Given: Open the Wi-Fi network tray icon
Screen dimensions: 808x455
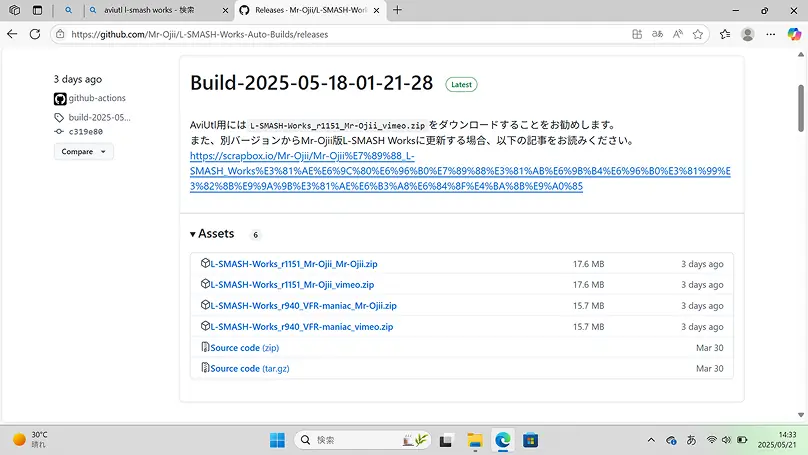Looking at the screenshot, I should click(x=712, y=440).
